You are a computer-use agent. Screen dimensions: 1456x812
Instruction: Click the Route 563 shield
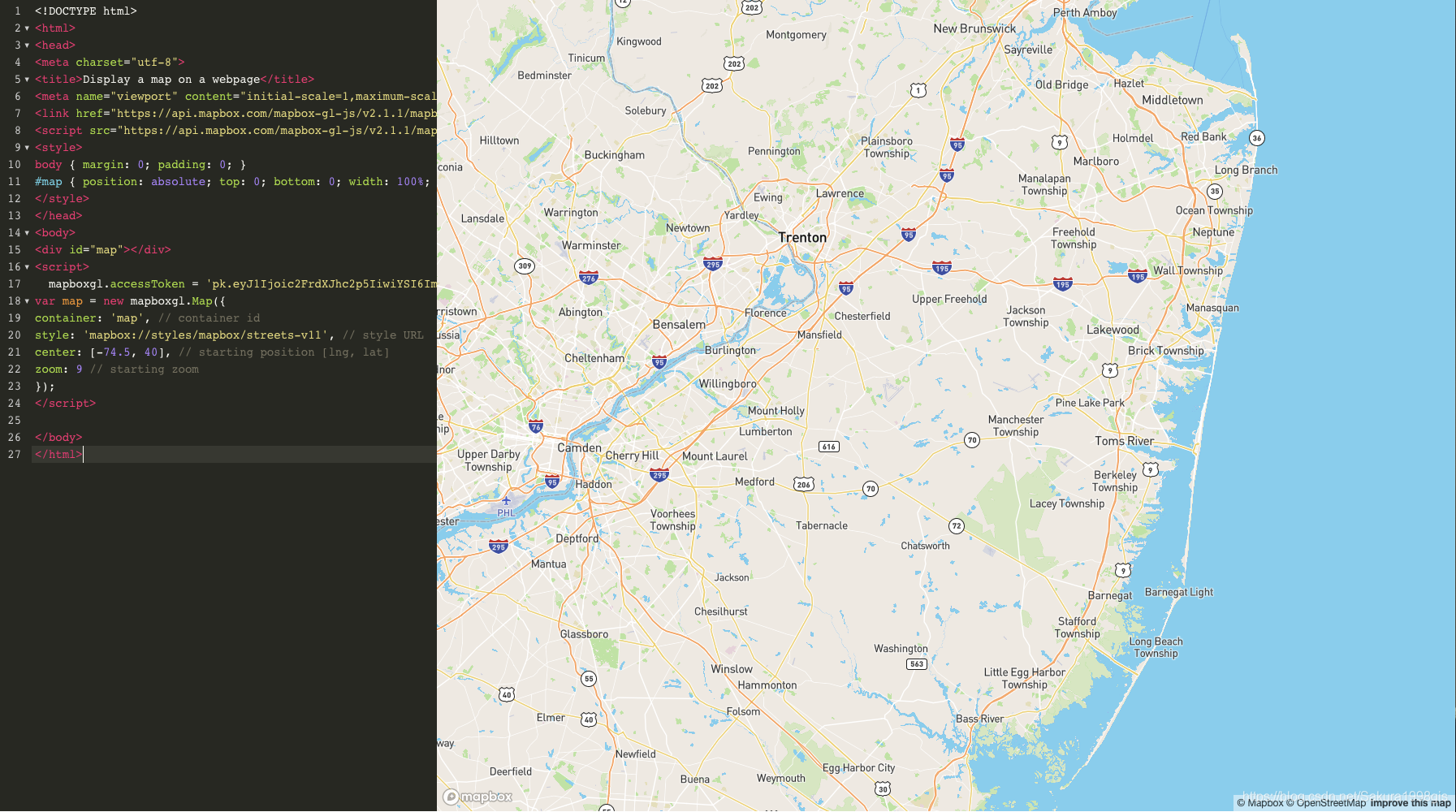[x=917, y=664]
